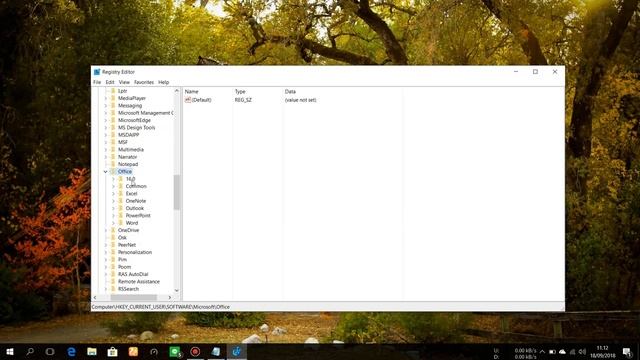
Task: Click the tree horizontal scrollbar thumb
Action: click(x=133, y=298)
